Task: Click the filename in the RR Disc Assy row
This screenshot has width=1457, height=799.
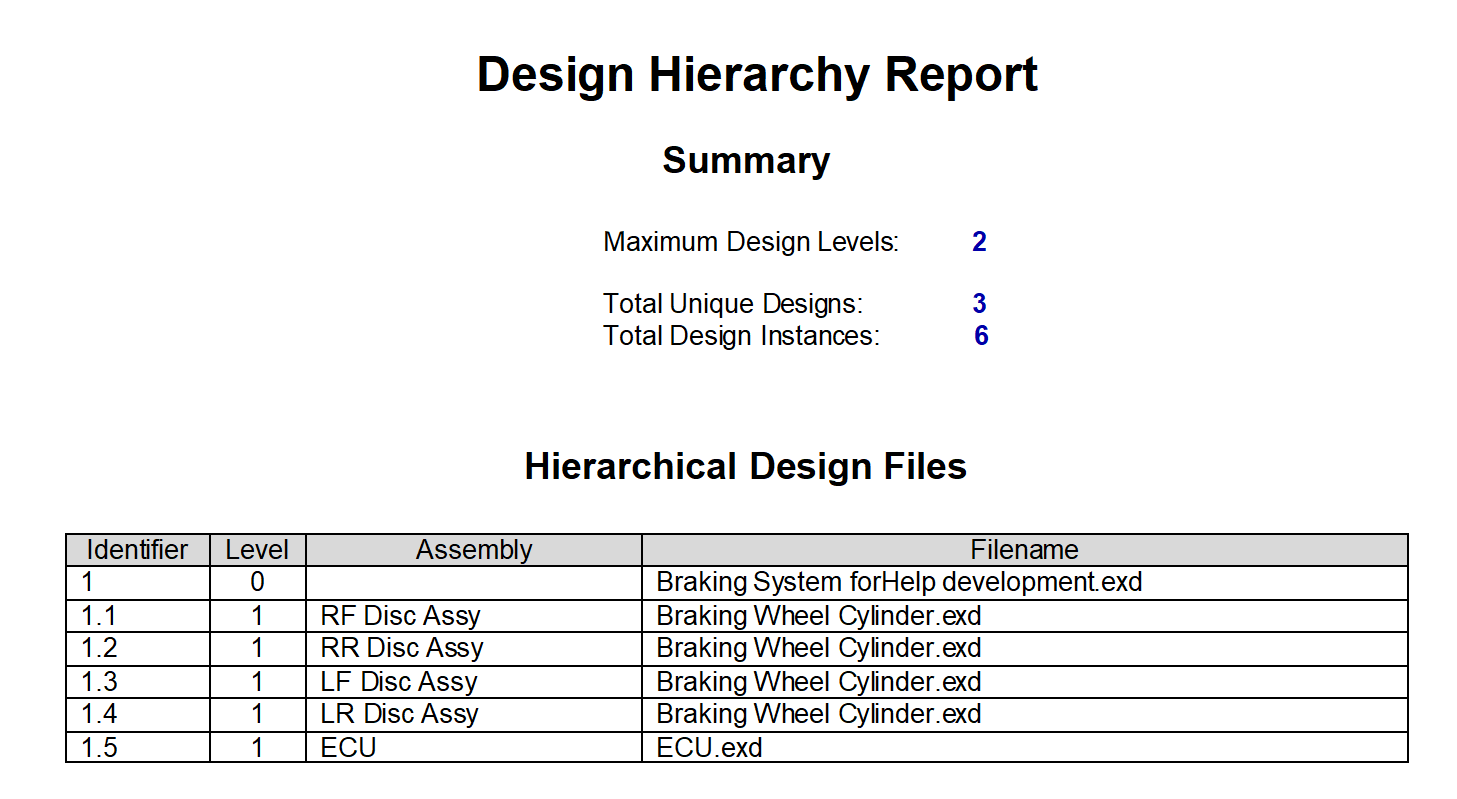Action: 1025,649
